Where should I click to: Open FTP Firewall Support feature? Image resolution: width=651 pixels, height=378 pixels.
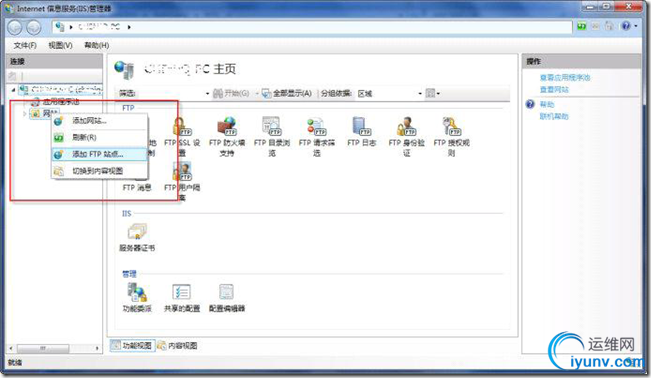[x=227, y=136]
